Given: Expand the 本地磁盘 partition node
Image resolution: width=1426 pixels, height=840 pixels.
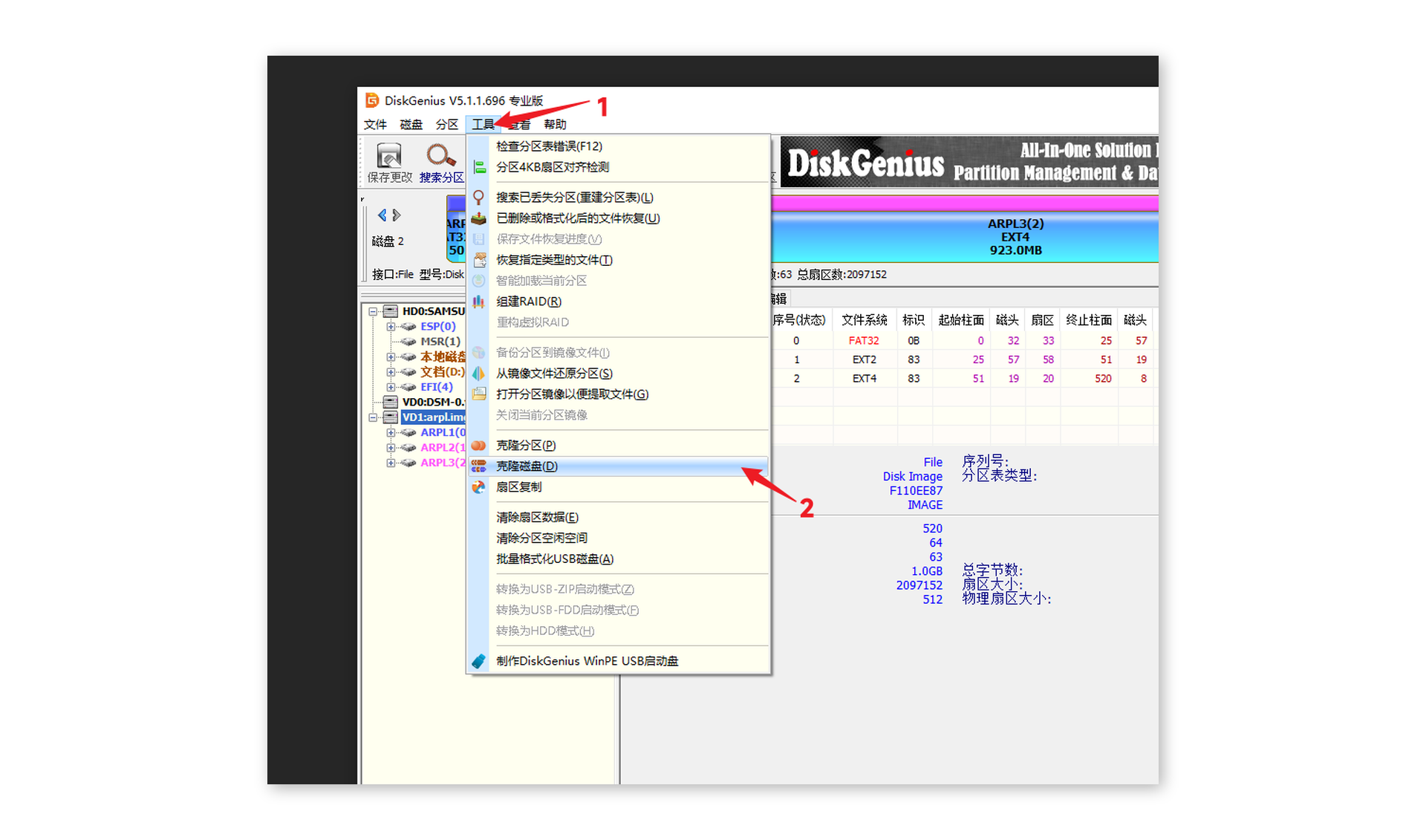Looking at the screenshot, I should coord(391,357).
